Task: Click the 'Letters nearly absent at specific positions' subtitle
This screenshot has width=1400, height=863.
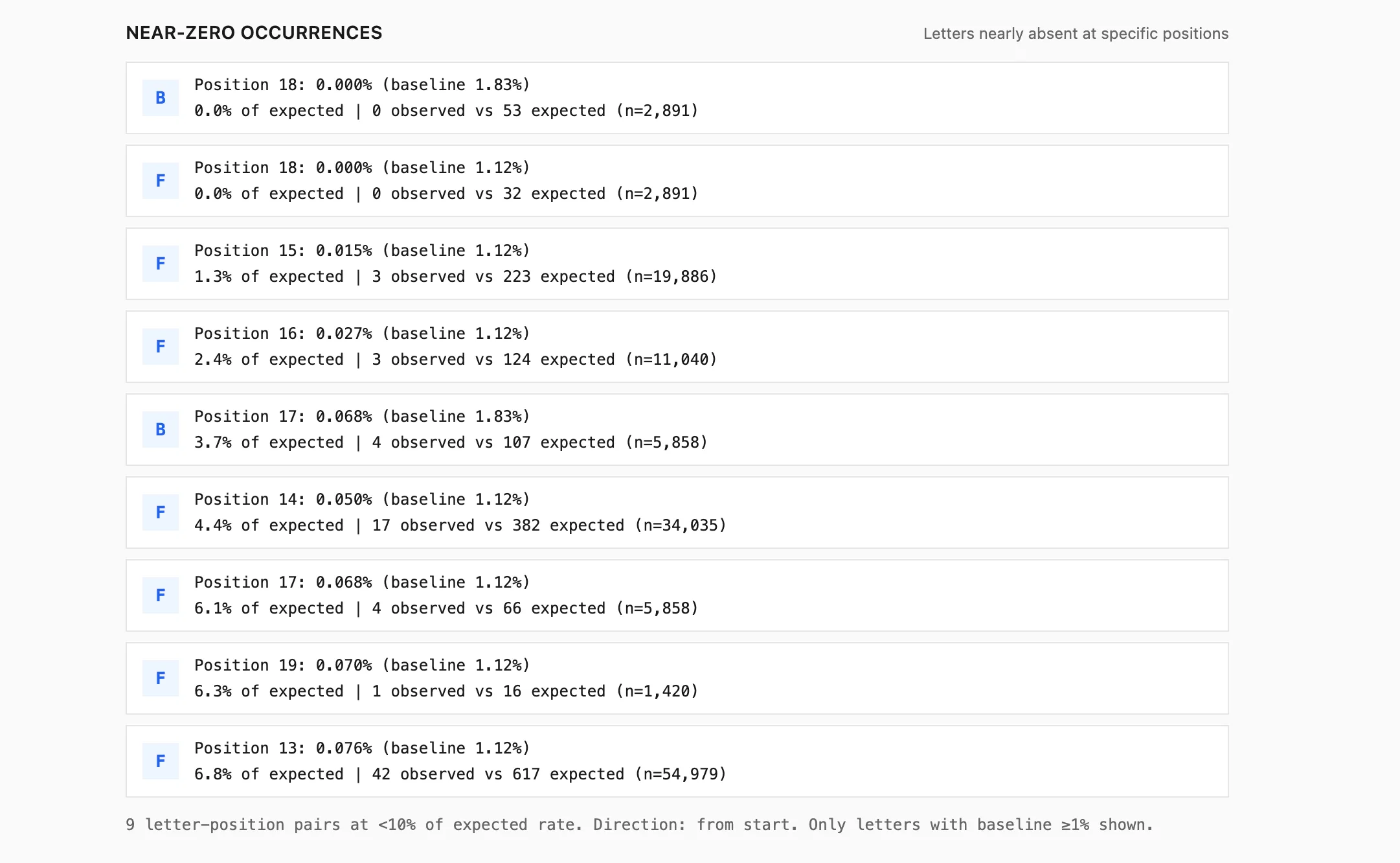Action: [x=1076, y=34]
